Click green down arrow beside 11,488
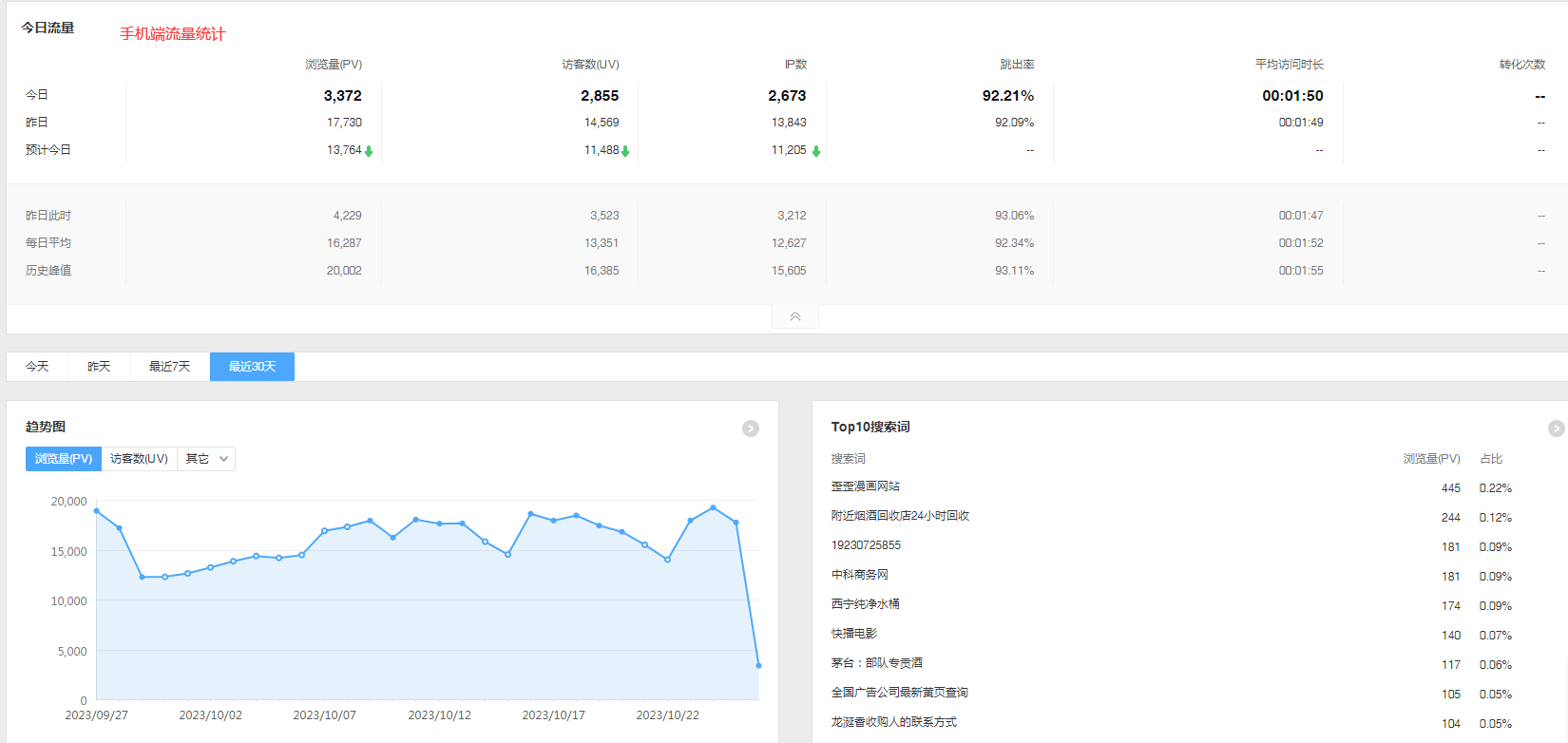Viewport: 1568px width, 743px height. coord(625,151)
